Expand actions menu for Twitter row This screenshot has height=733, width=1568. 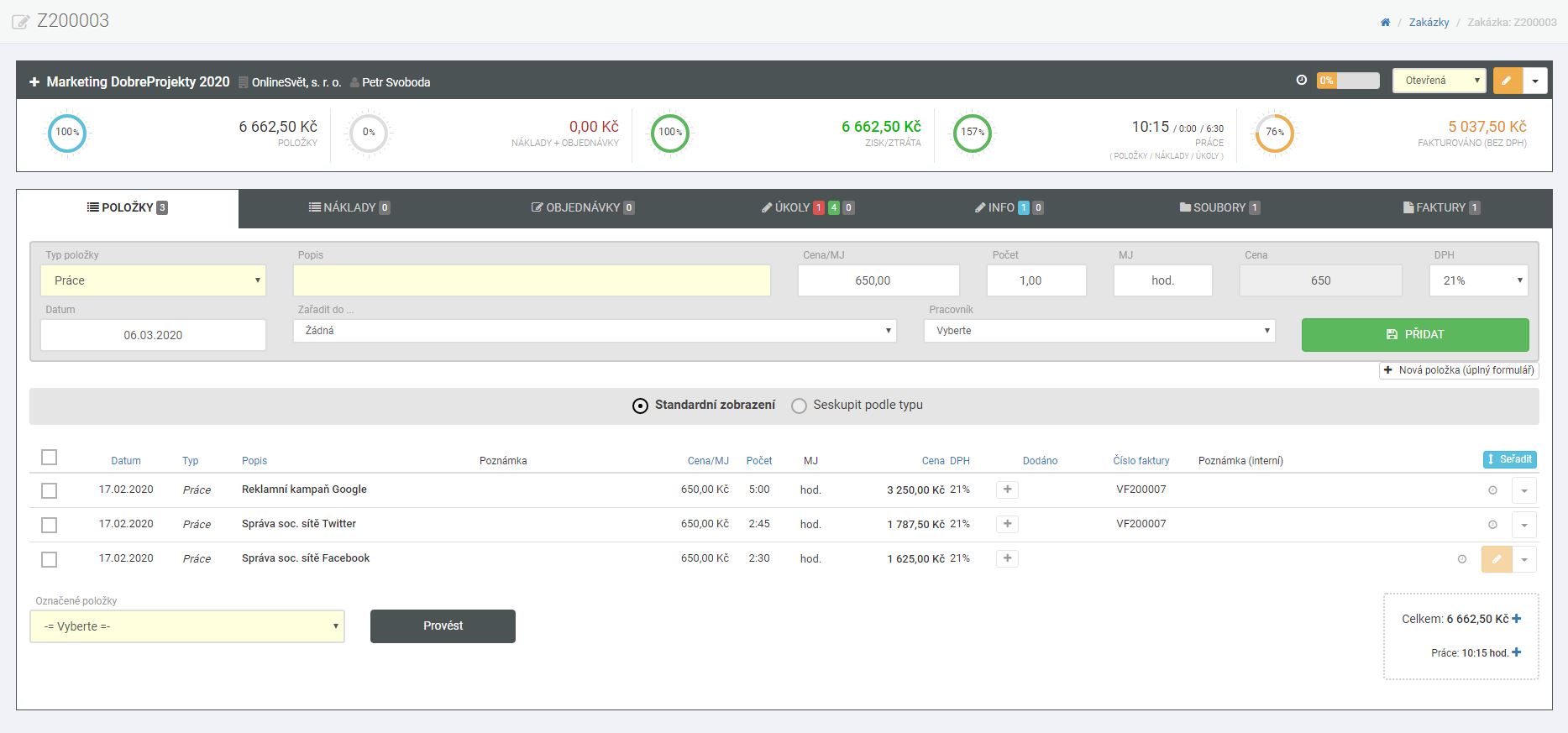pyautogui.click(x=1524, y=525)
